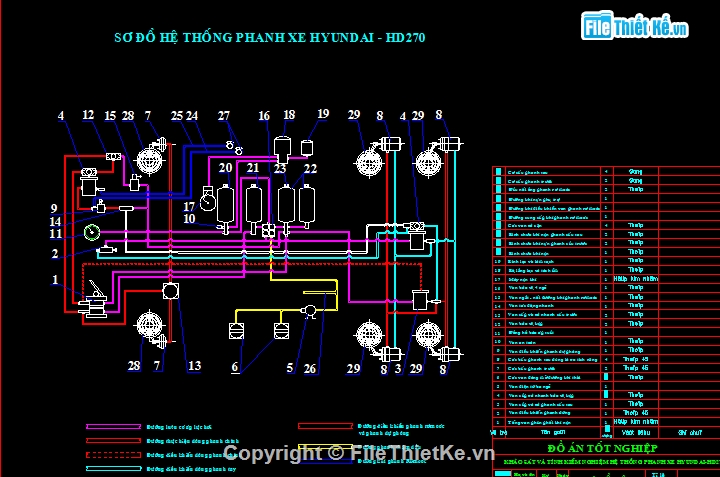Click the air tank below label 21
720x477 pixels.
tap(253, 208)
